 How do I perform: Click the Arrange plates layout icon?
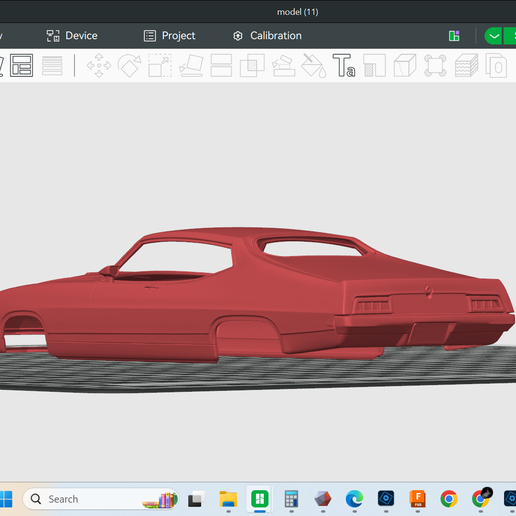[21, 65]
